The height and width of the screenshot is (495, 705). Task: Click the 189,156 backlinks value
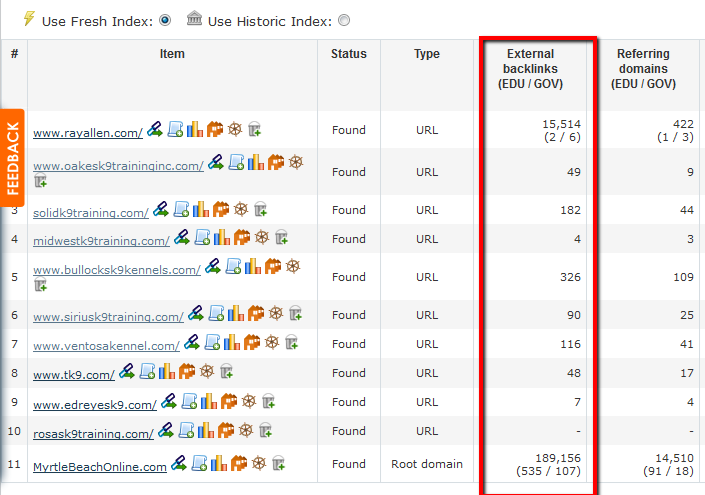pyautogui.click(x=558, y=458)
